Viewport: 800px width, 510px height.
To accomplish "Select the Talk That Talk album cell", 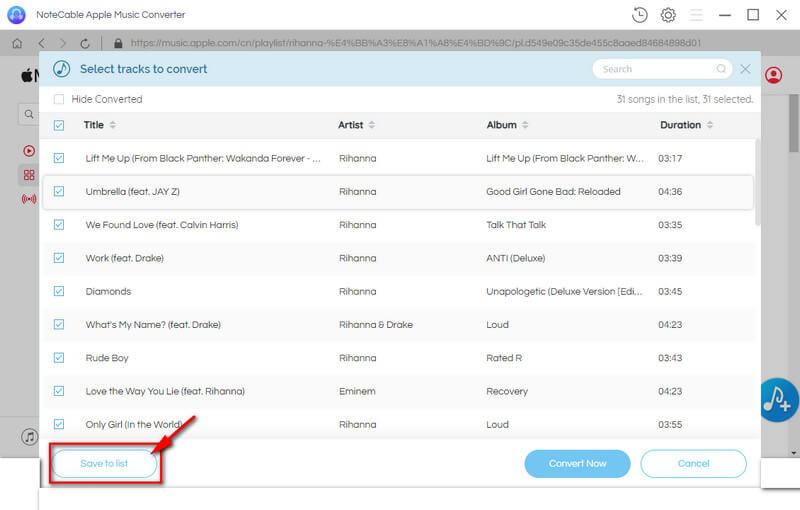I will [516, 225].
